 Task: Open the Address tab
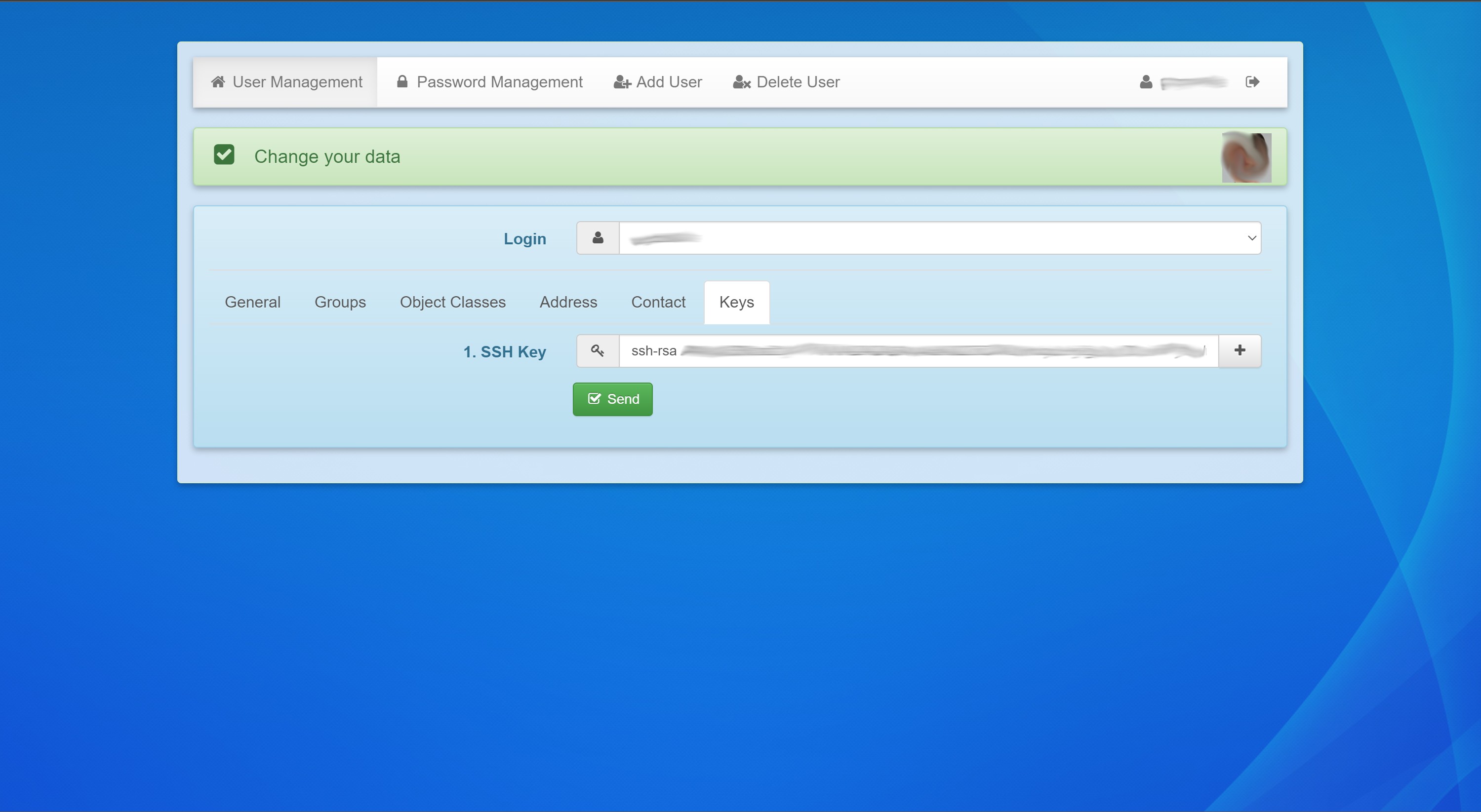[x=568, y=302]
